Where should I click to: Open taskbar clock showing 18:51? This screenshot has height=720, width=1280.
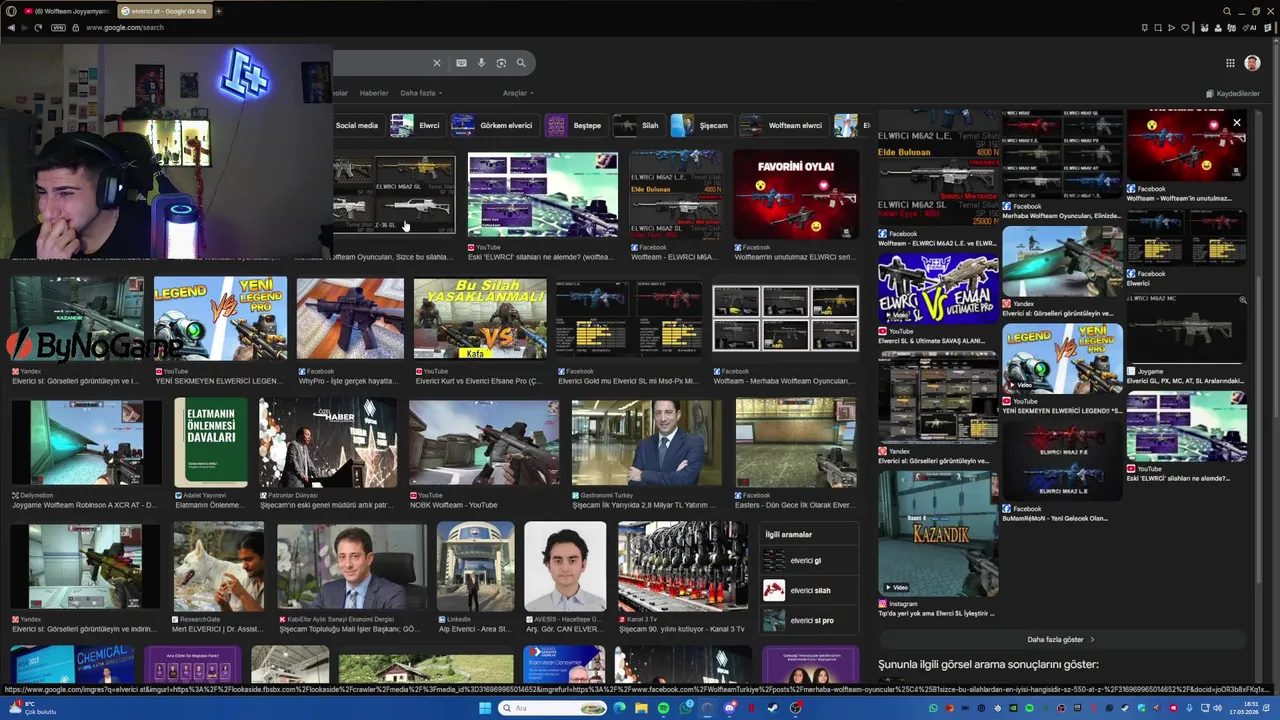[x=1246, y=708]
